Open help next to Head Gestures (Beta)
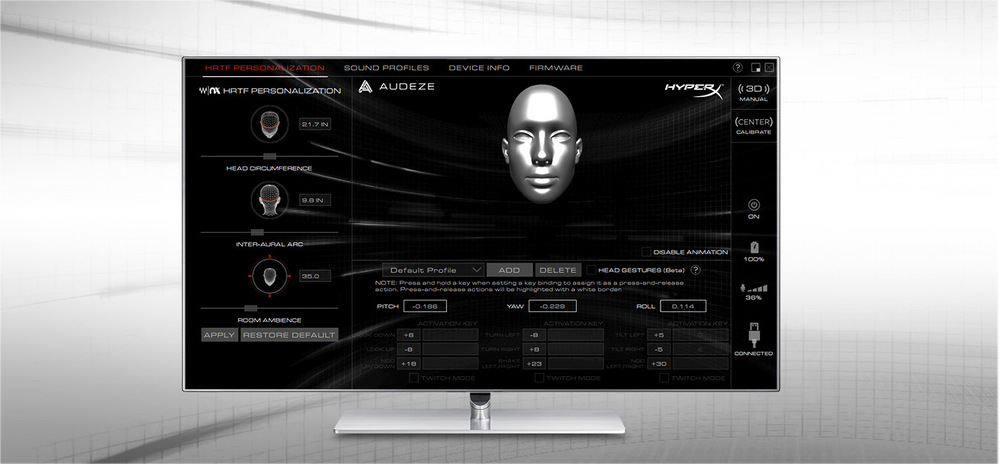Screen dimensions: 1000x464 tap(696, 270)
